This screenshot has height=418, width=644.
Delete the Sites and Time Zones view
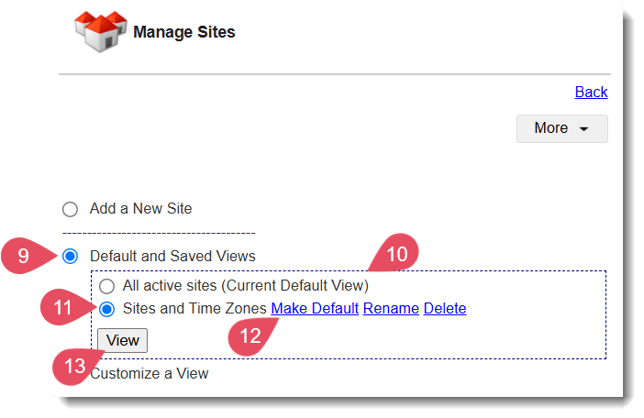click(x=445, y=309)
